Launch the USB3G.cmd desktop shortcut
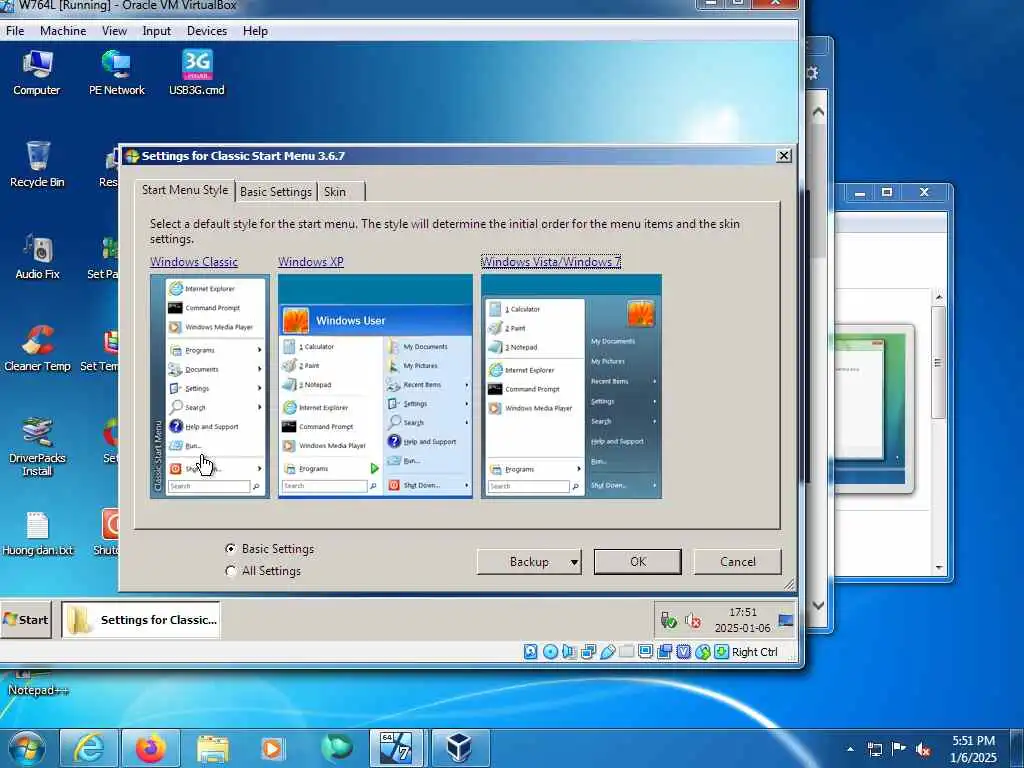This screenshot has height=768, width=1024. [x=197, y=73]
